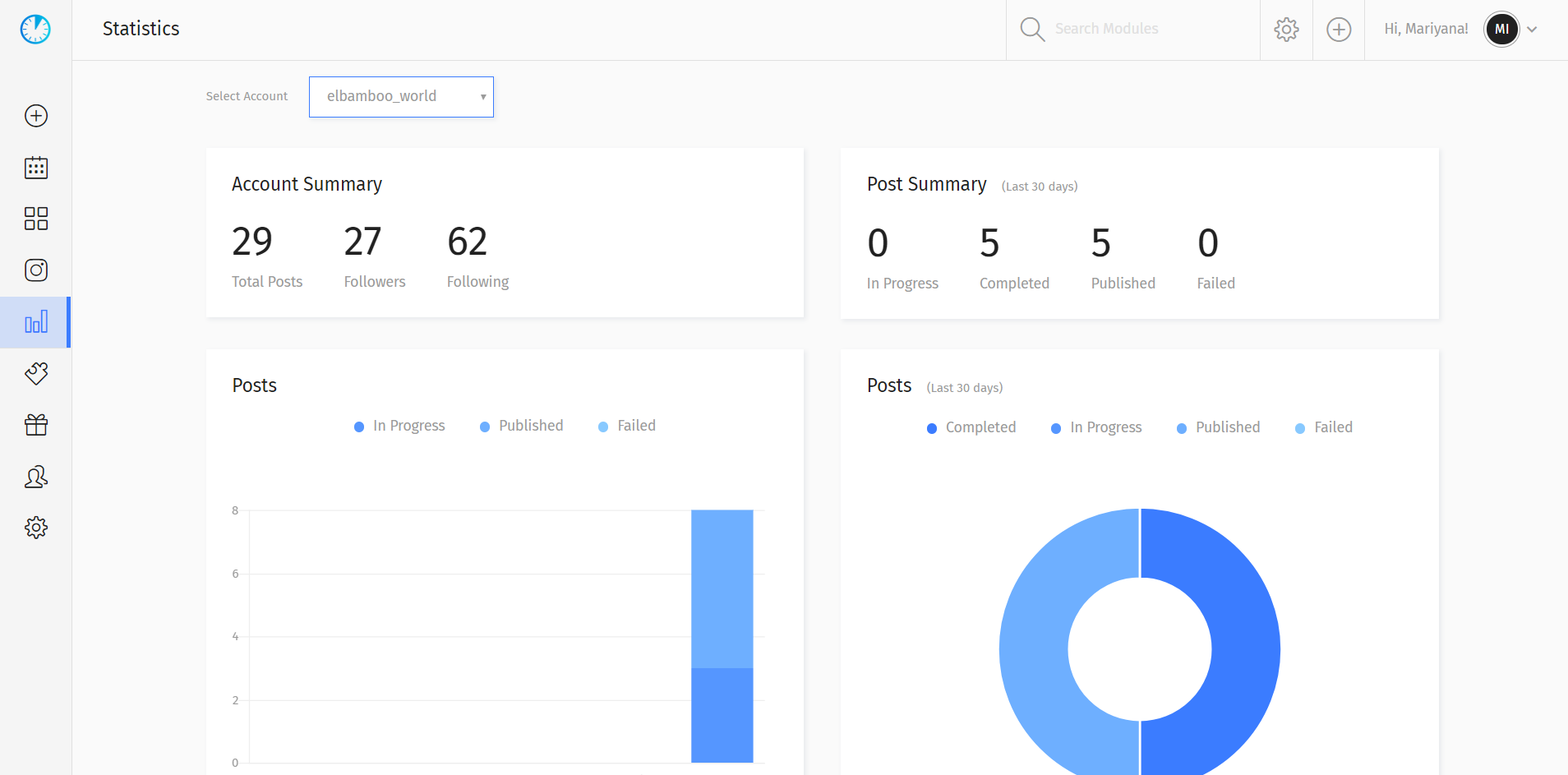The height and width of the screenshot is (775, 1568).
Task: Click the light blue upper bar segment
Action: pyautogui.click(x=722, y=588)
